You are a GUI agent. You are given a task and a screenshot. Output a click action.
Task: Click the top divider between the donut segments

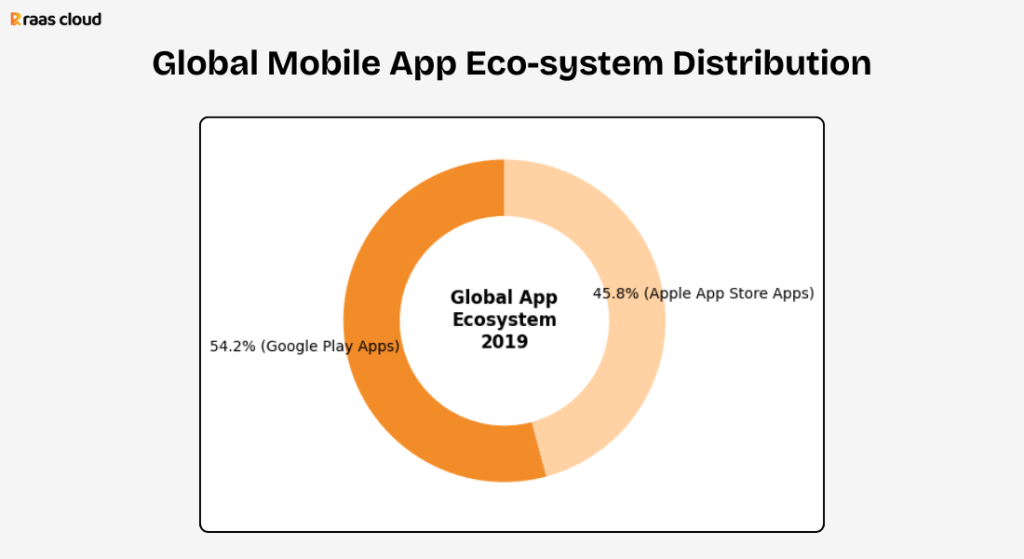point(504,187)
